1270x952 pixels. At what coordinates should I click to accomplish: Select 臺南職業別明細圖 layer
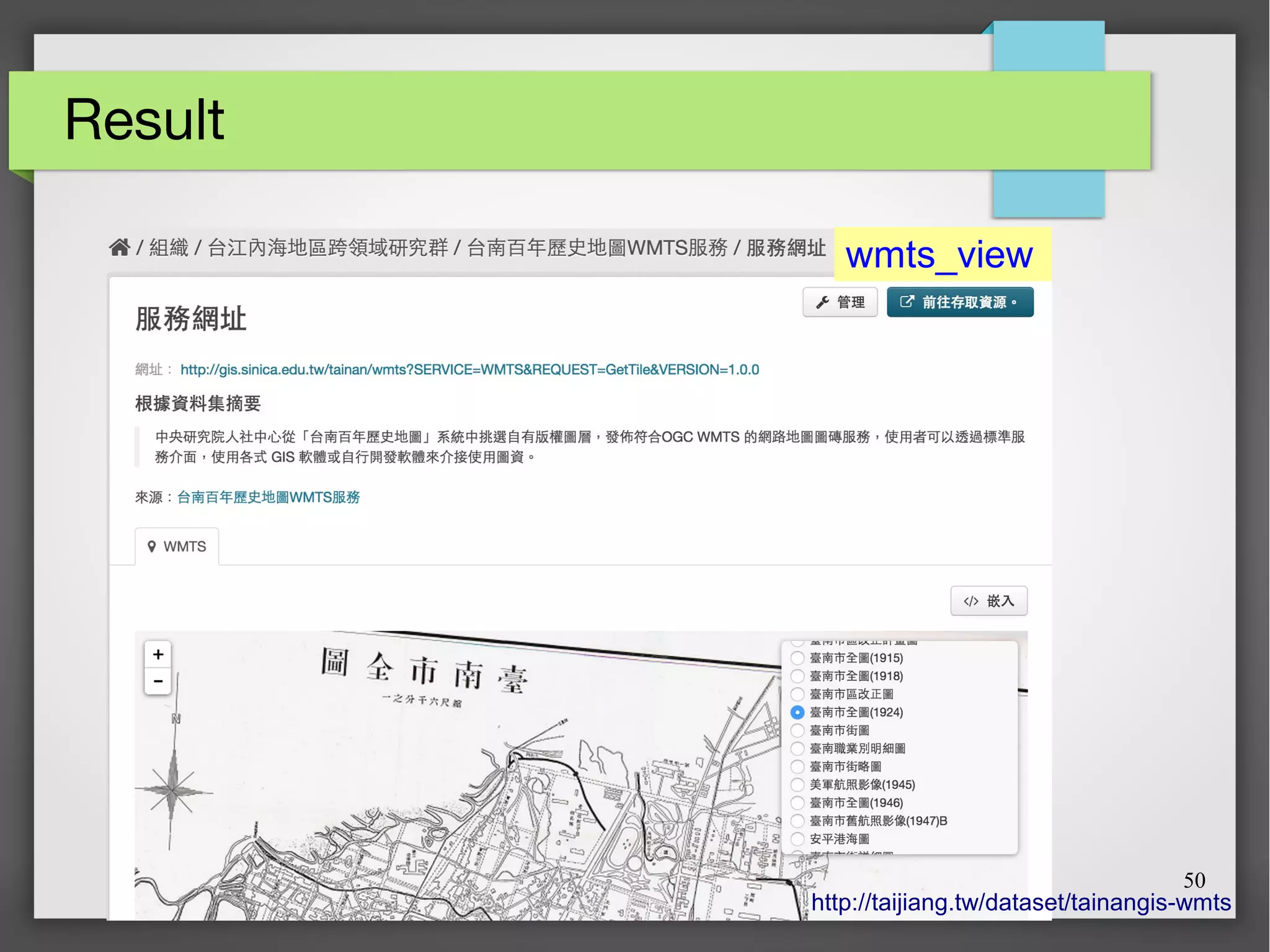[x=797, y=749]
